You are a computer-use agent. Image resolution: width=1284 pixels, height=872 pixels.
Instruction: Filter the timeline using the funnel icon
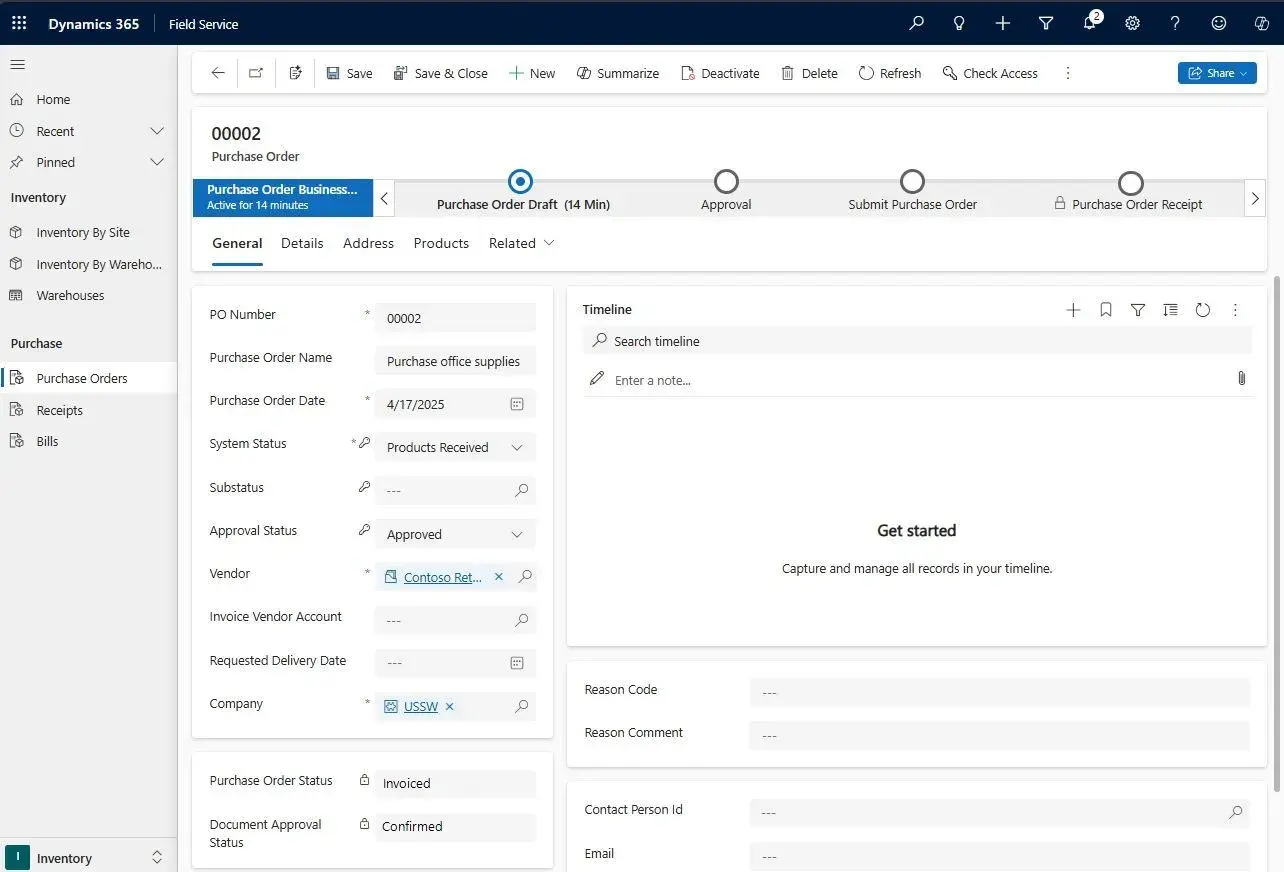[1138, 310]
